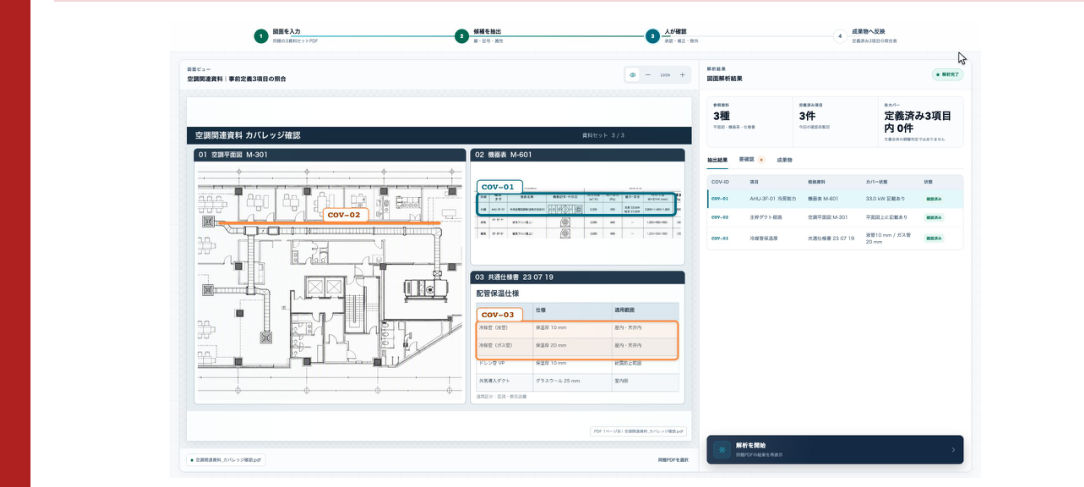Click the 別種PDFを選択 link
The width and height of the screenshot is (1084, 487).
pos(673,460)
